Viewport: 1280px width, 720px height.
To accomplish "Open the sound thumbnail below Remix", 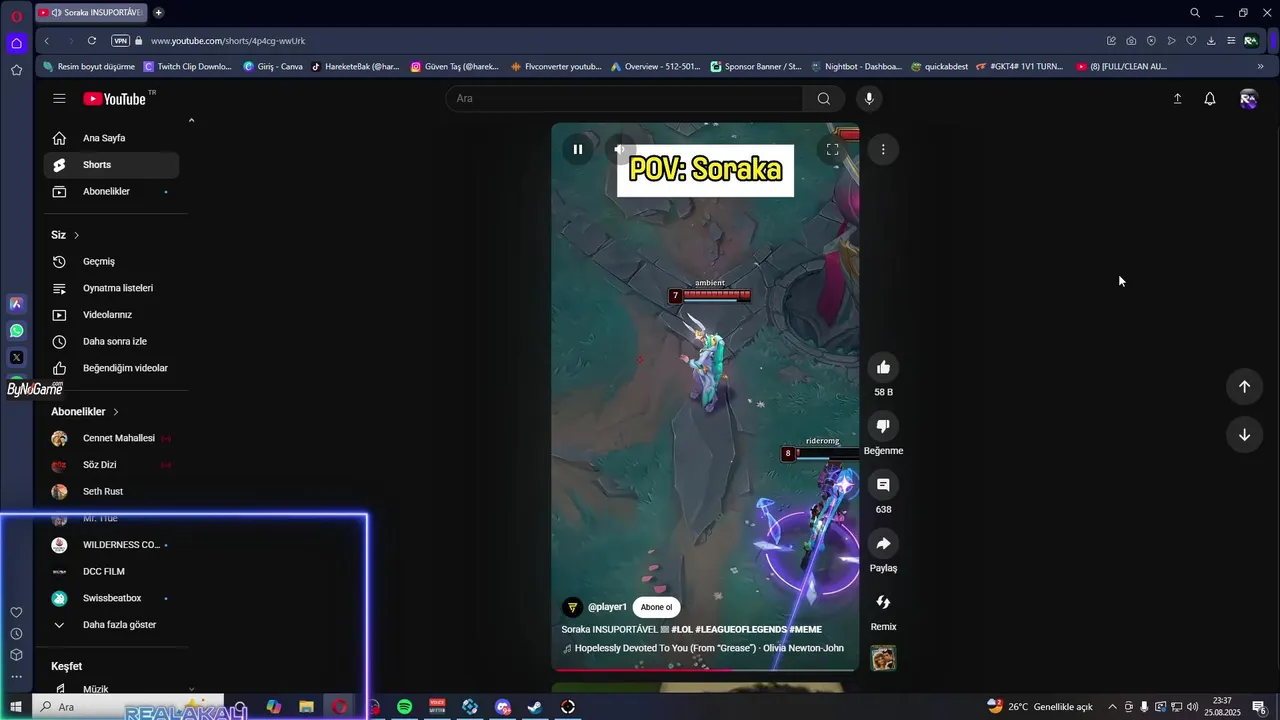I will [883, 658].
